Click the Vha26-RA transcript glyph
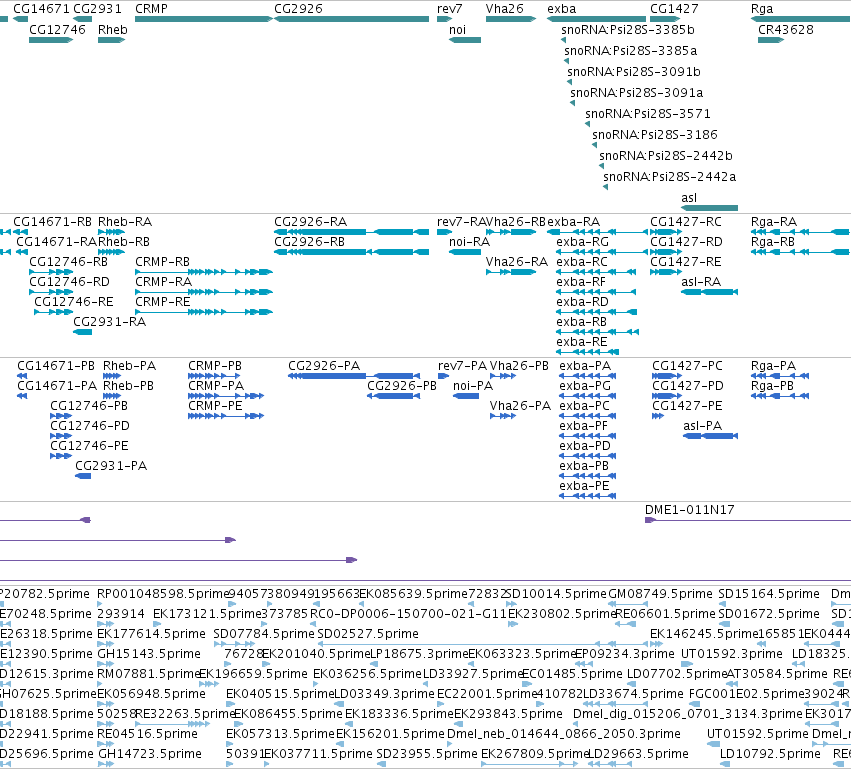851x769 pixels. (511, 272)
